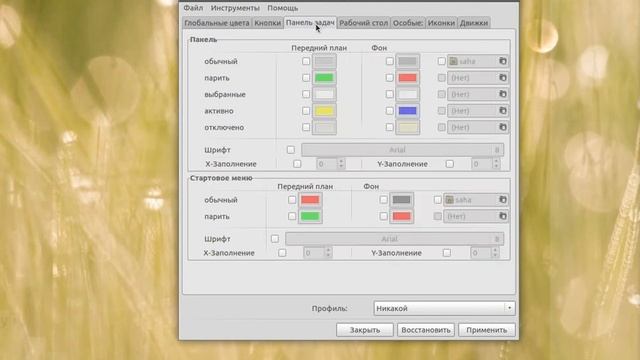
Task: Enable Панель парить foreground checkbox
Action: coord(306,78)
